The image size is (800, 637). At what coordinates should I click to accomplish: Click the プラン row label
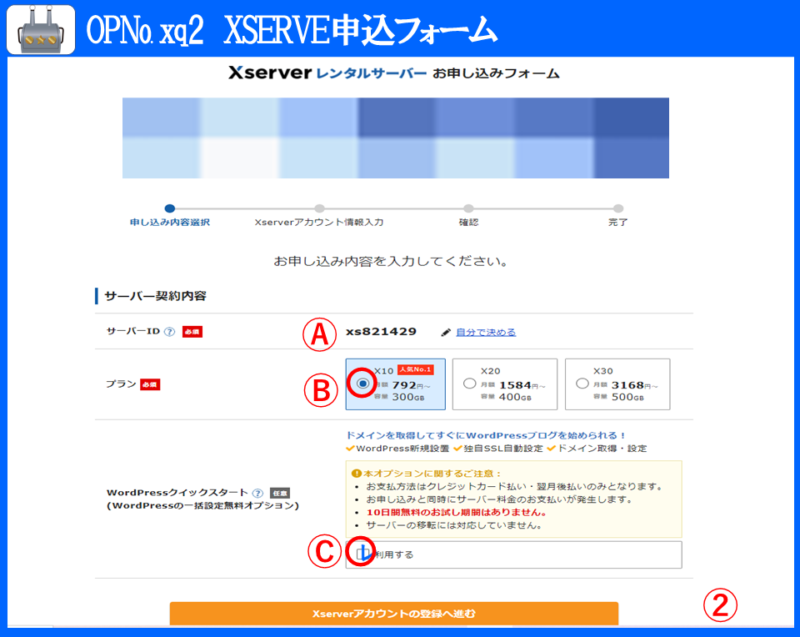tap(121, 384)
